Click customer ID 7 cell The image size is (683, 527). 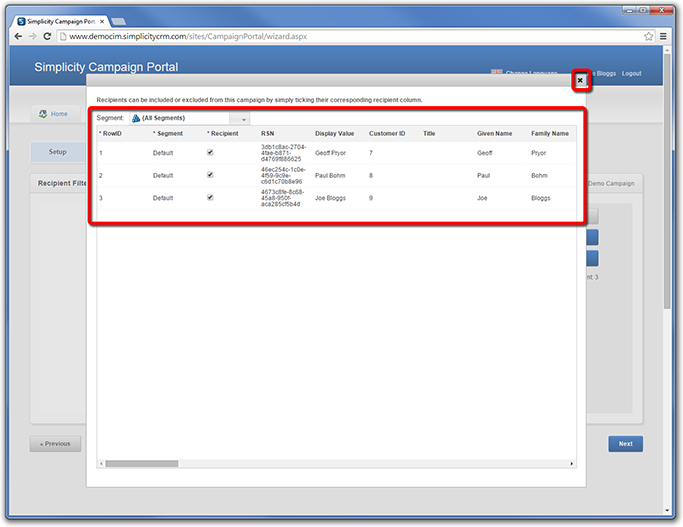(371, 153)
